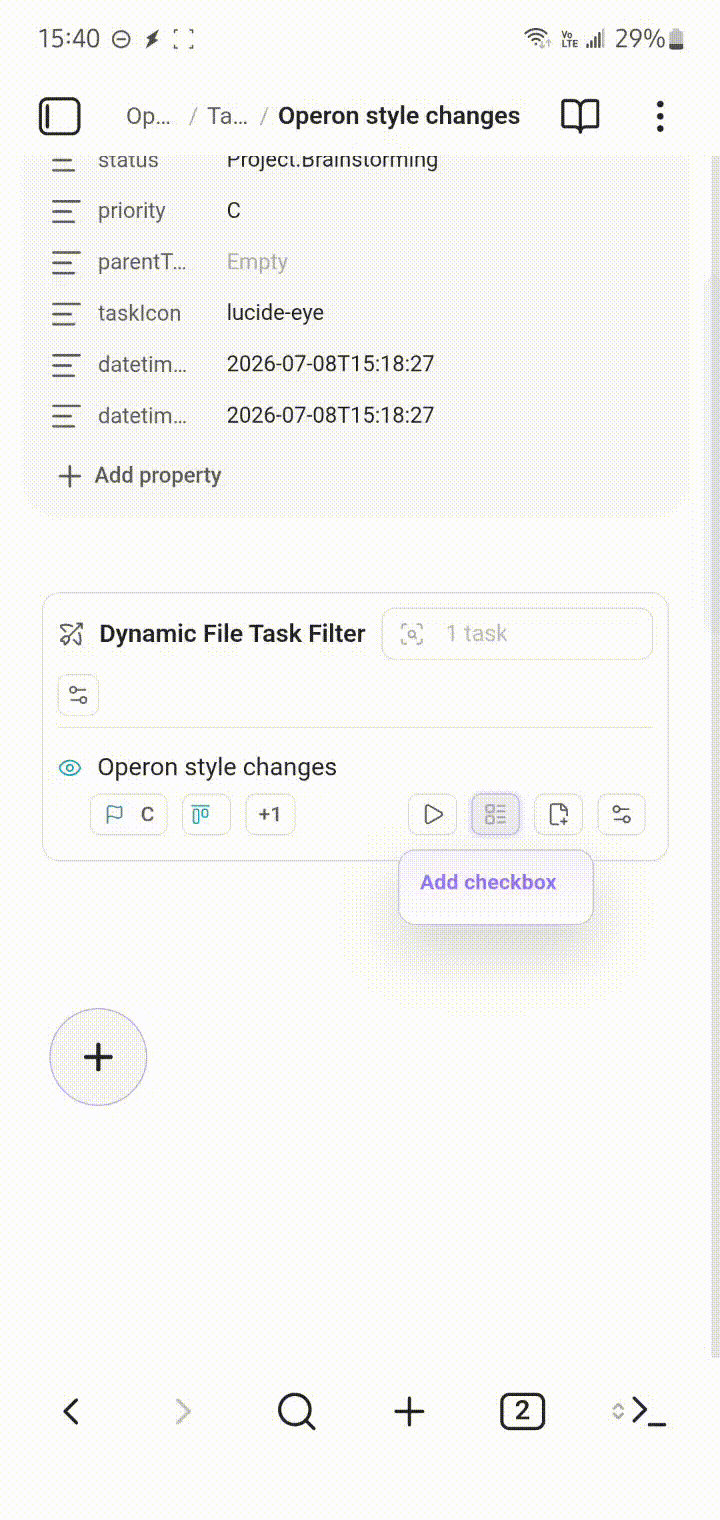Open the Operon style changes task title

point(217,768)
